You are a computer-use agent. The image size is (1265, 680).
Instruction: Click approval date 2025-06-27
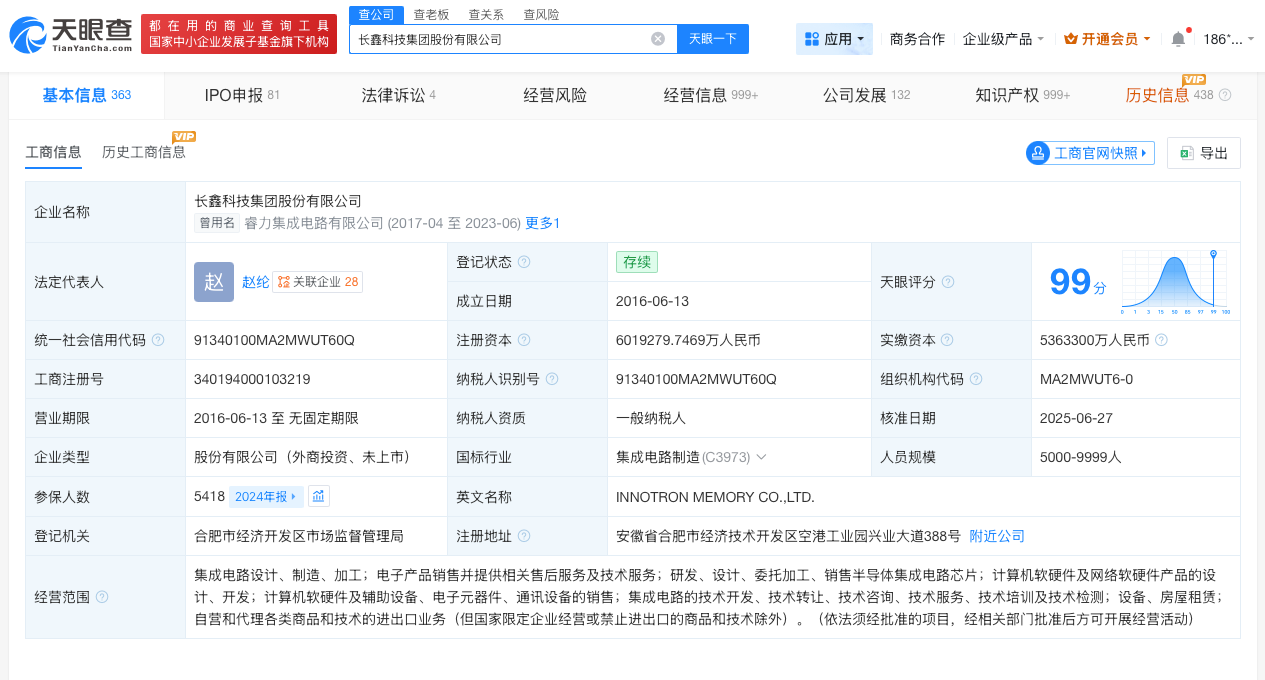click(x=1076, y=418)
